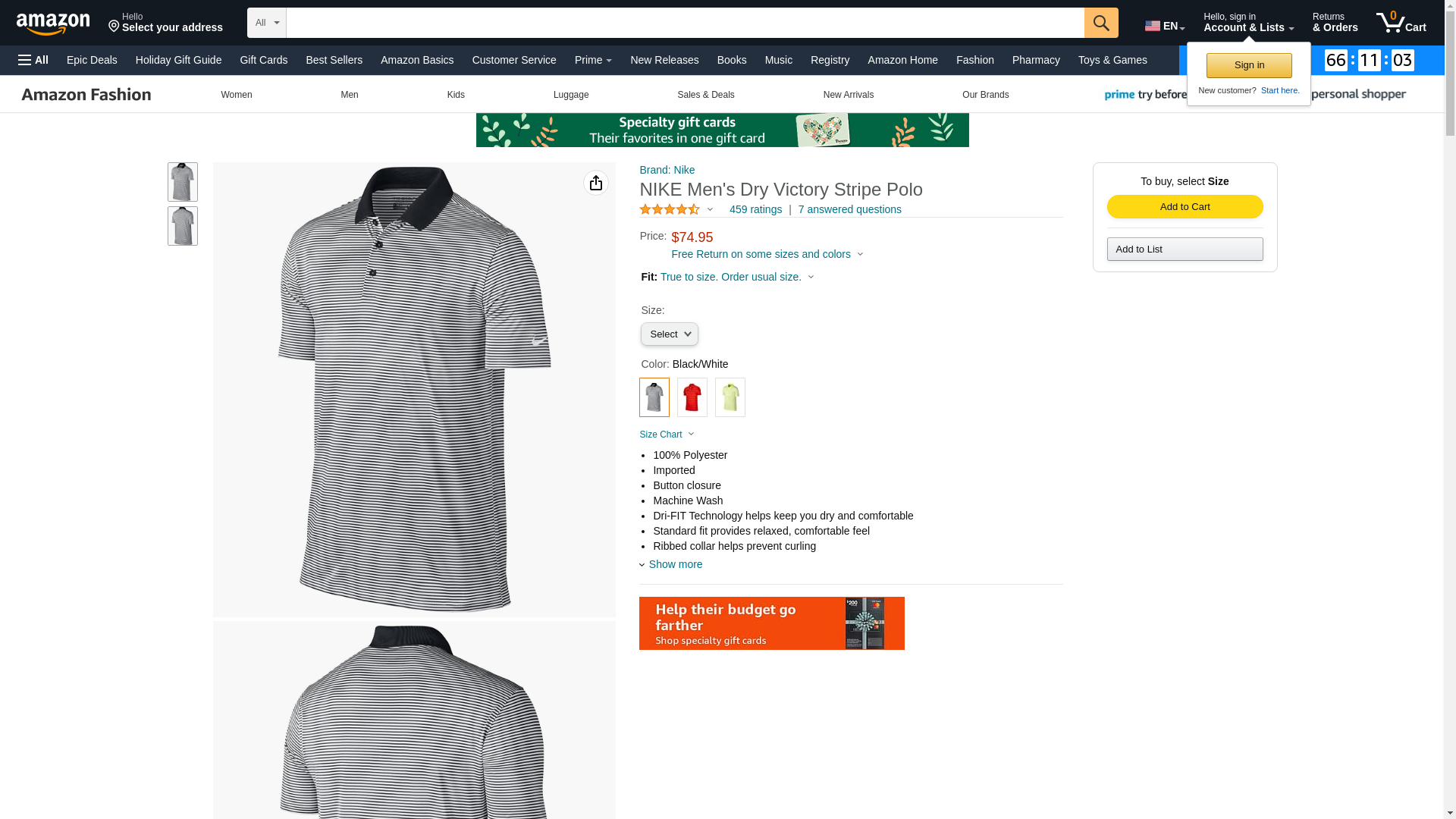
Task: Expand the Prime menu dropdown
Action: 593,60
